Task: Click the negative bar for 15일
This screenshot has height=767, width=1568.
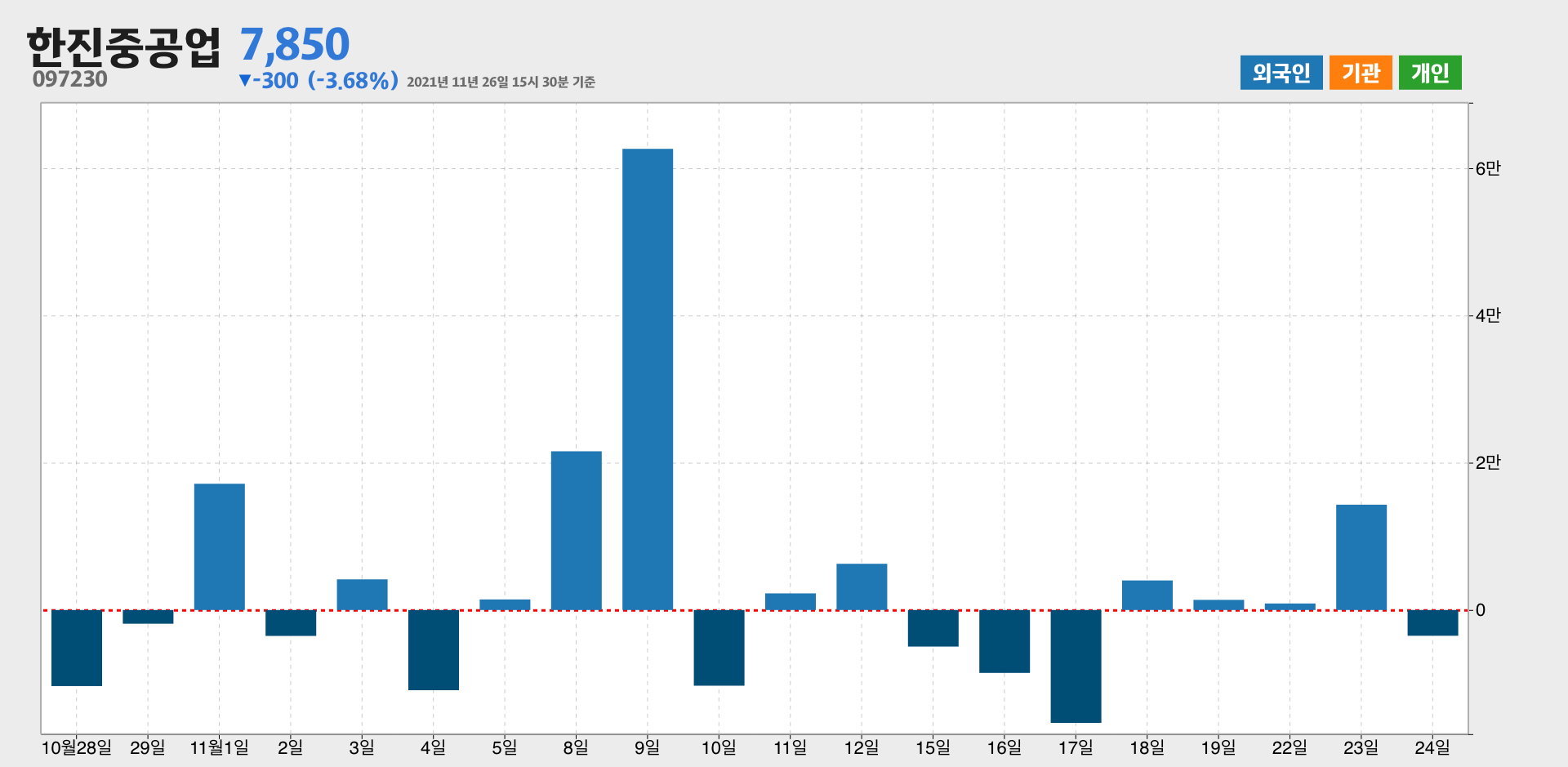Action: 933,628
